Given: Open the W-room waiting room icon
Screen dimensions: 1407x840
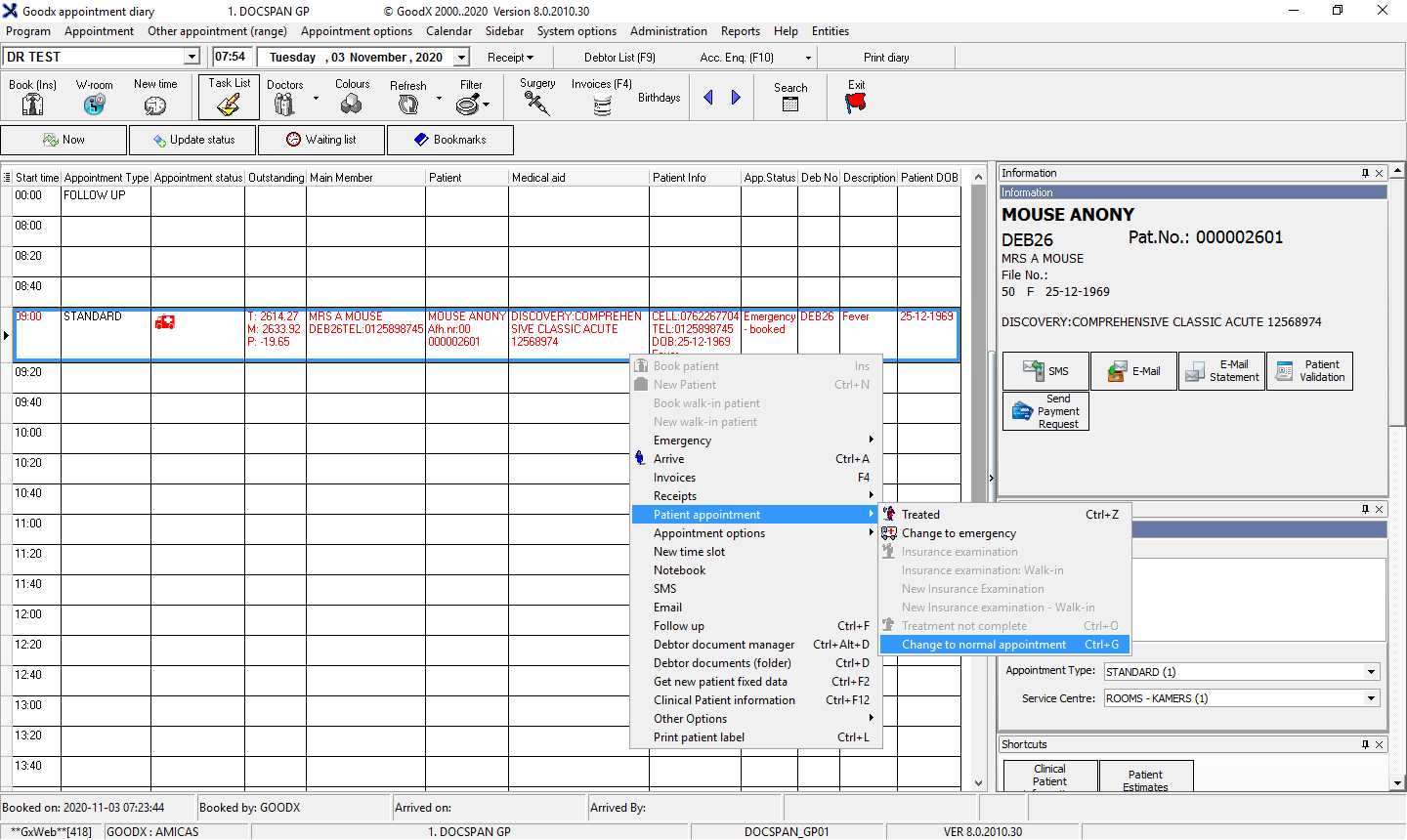Looking at the screenshot, I should (x=94, y=105).
